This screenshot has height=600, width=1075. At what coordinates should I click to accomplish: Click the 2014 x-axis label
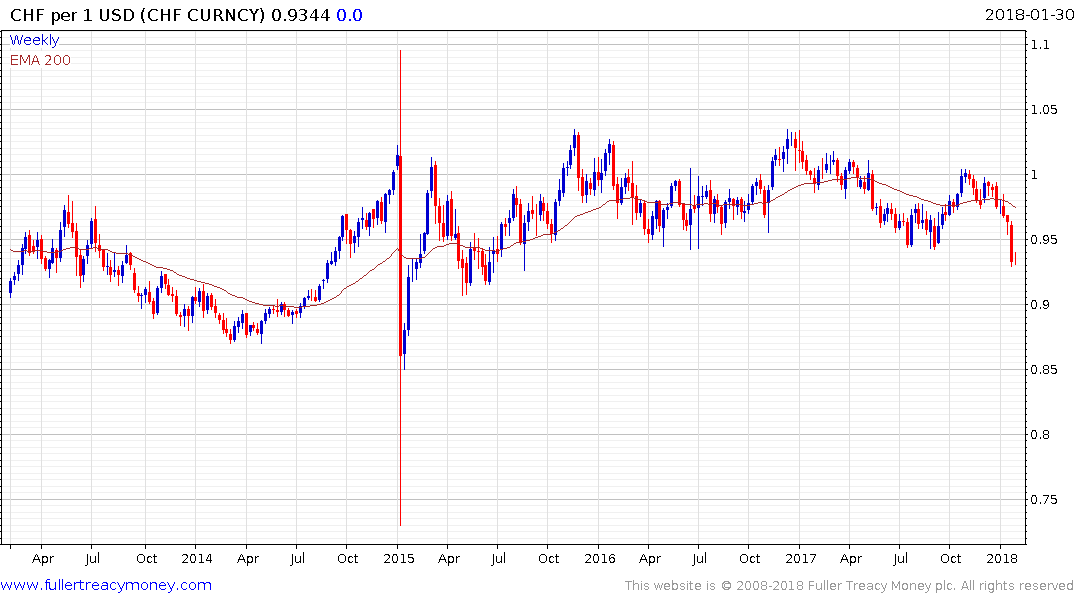click(x=197, y=558)
